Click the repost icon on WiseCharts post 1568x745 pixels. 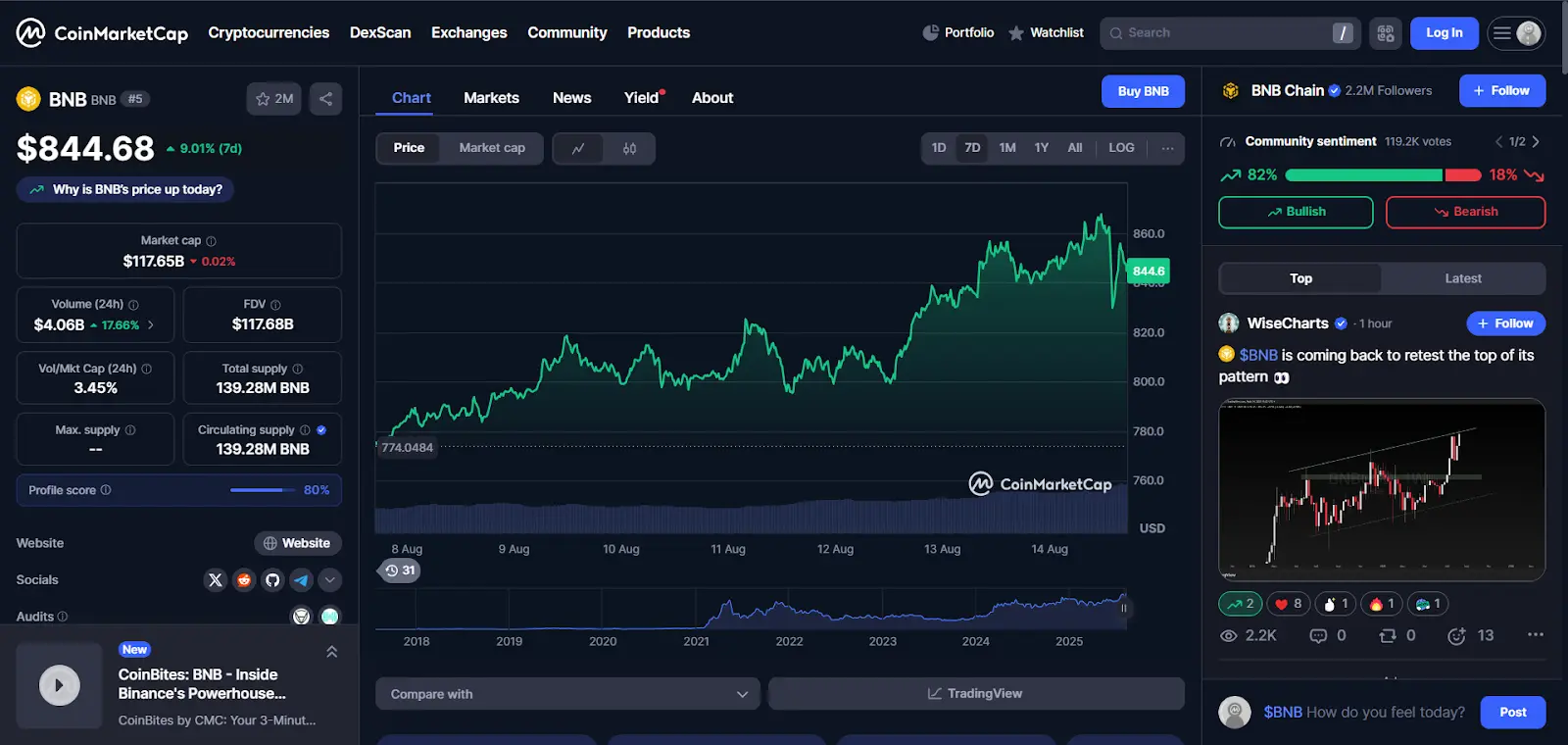(x=1387, y=636)
